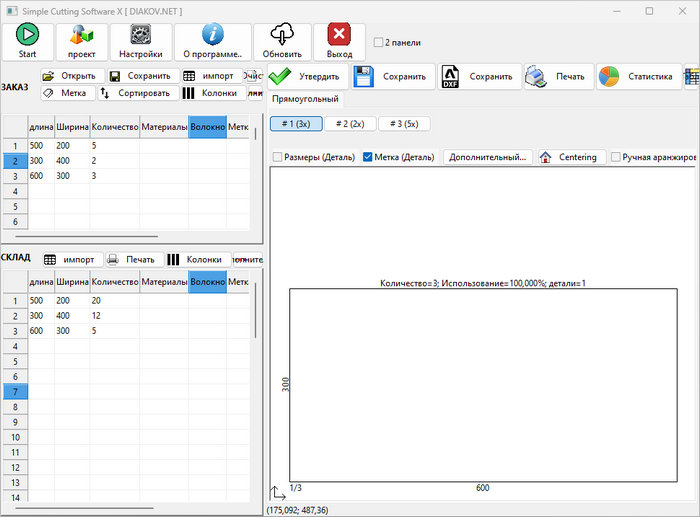Select row 2 header in ЗАКАЗ table
The height and width of the screenshot is (517, 700).
(15, 161)
